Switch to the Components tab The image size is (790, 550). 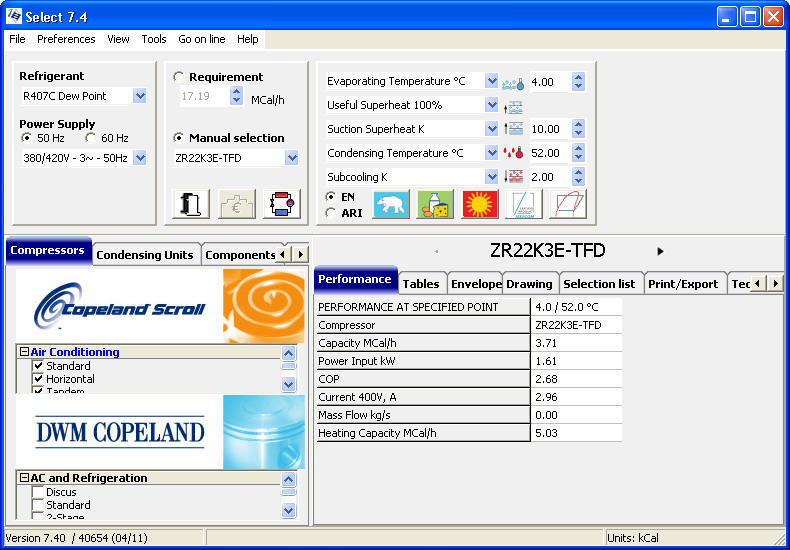click(x=240, y=255)
